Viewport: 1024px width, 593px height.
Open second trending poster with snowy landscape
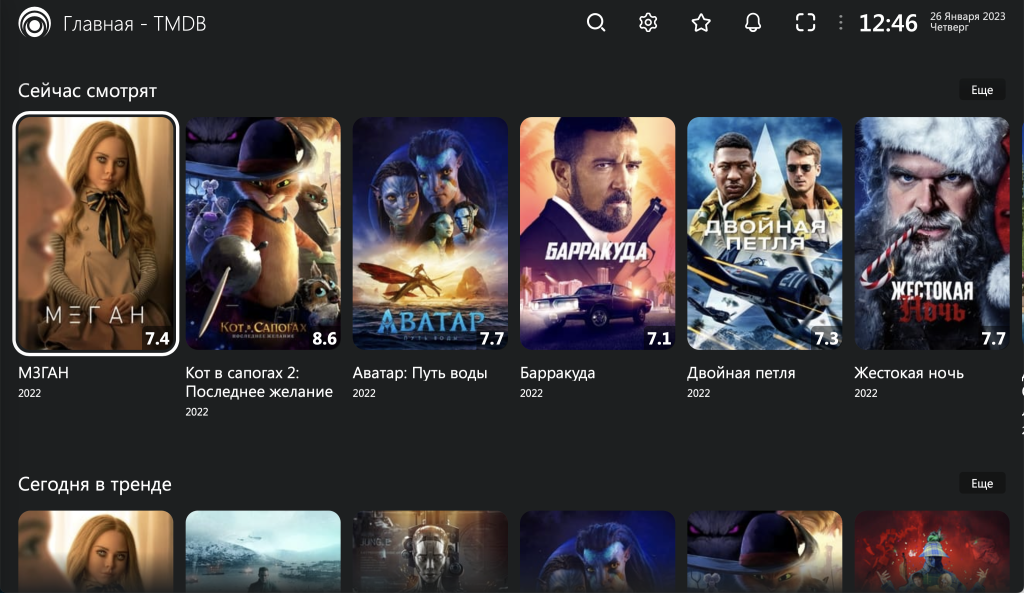point(263,550)
